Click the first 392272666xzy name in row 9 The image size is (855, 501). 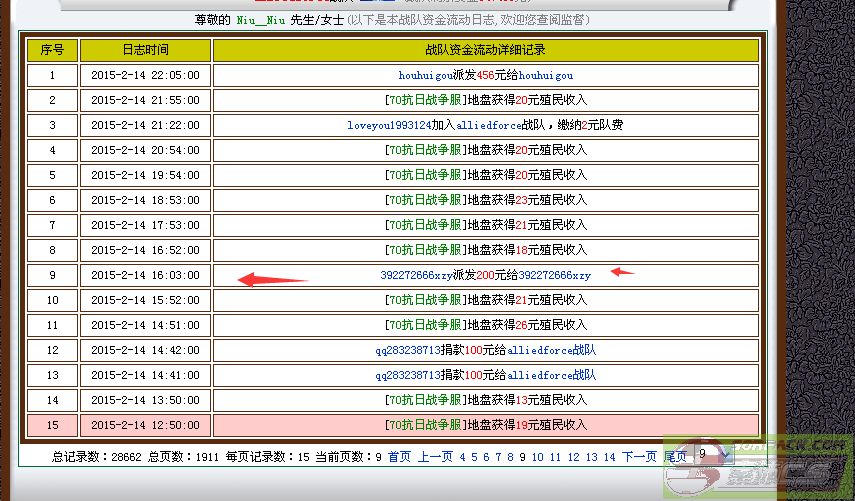pyautogui.click(x=417, y=275)
